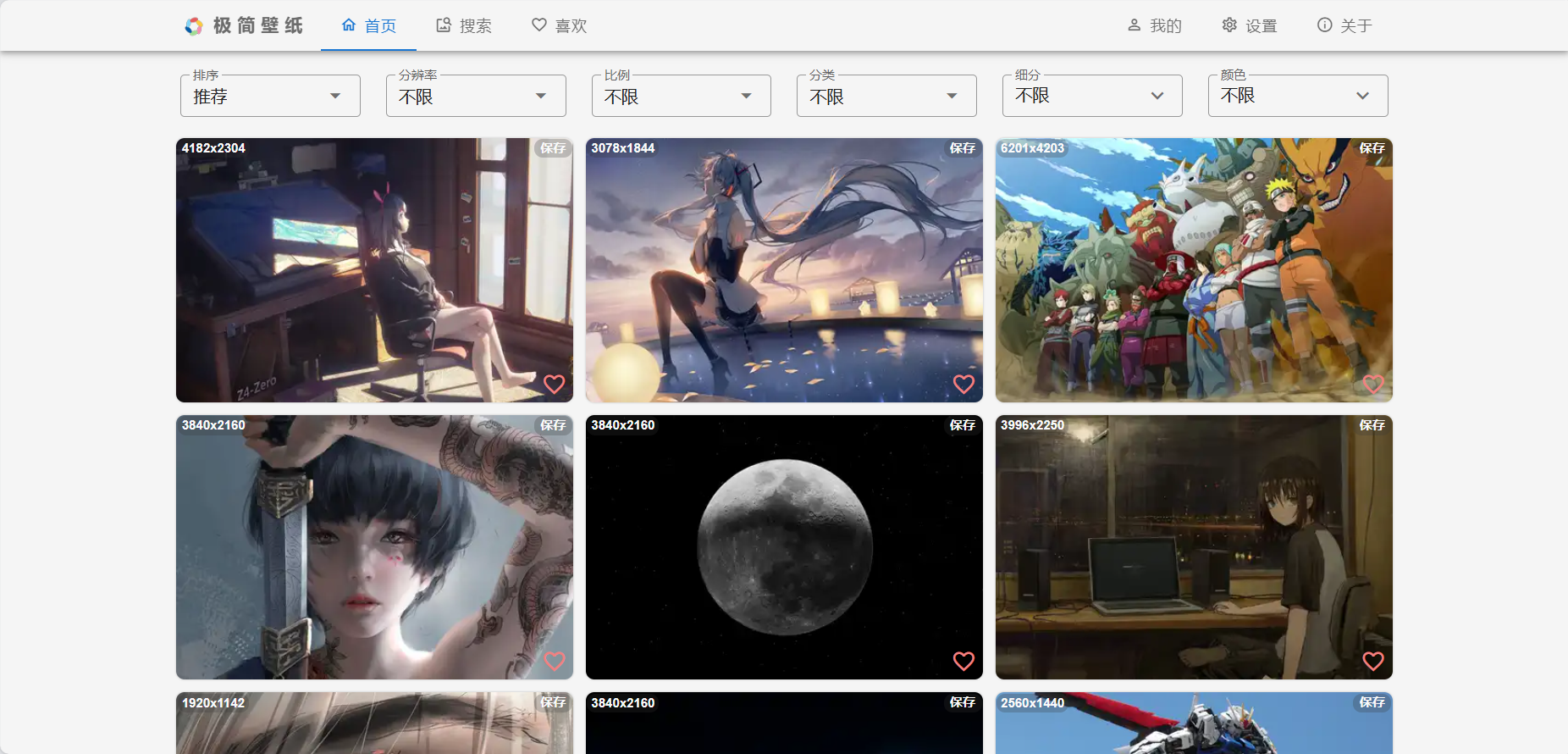Like the tattooed swordswoman 3840x2160 wallpaper
This screenshot has height=754, width=1568.
point(555,661)
